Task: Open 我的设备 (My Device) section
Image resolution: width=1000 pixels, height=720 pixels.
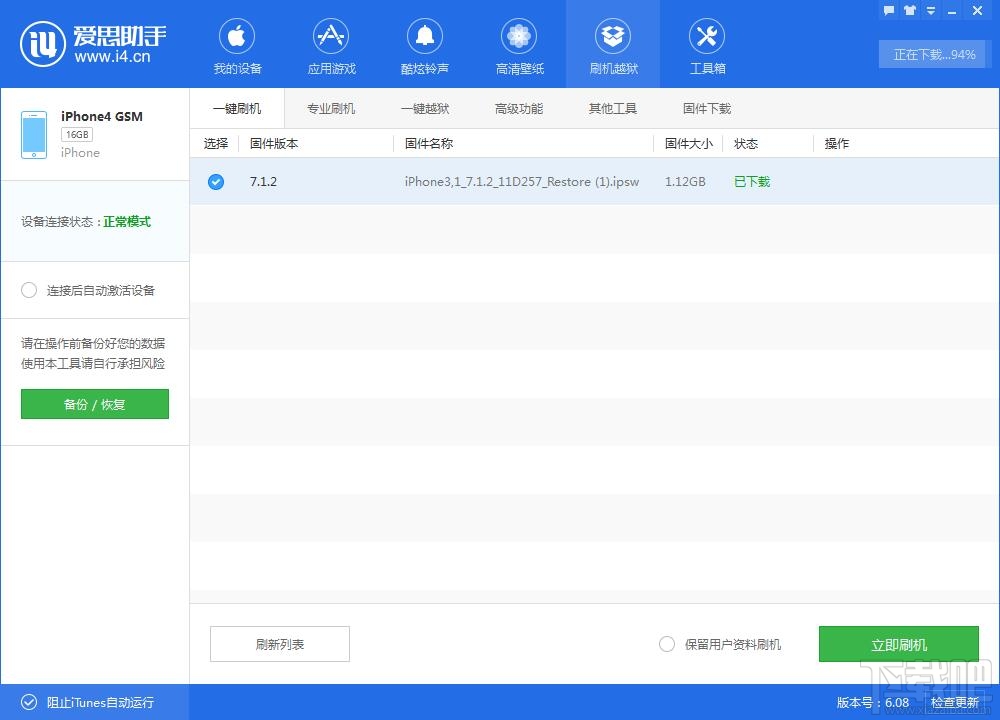Action: (x=237, y=47)
